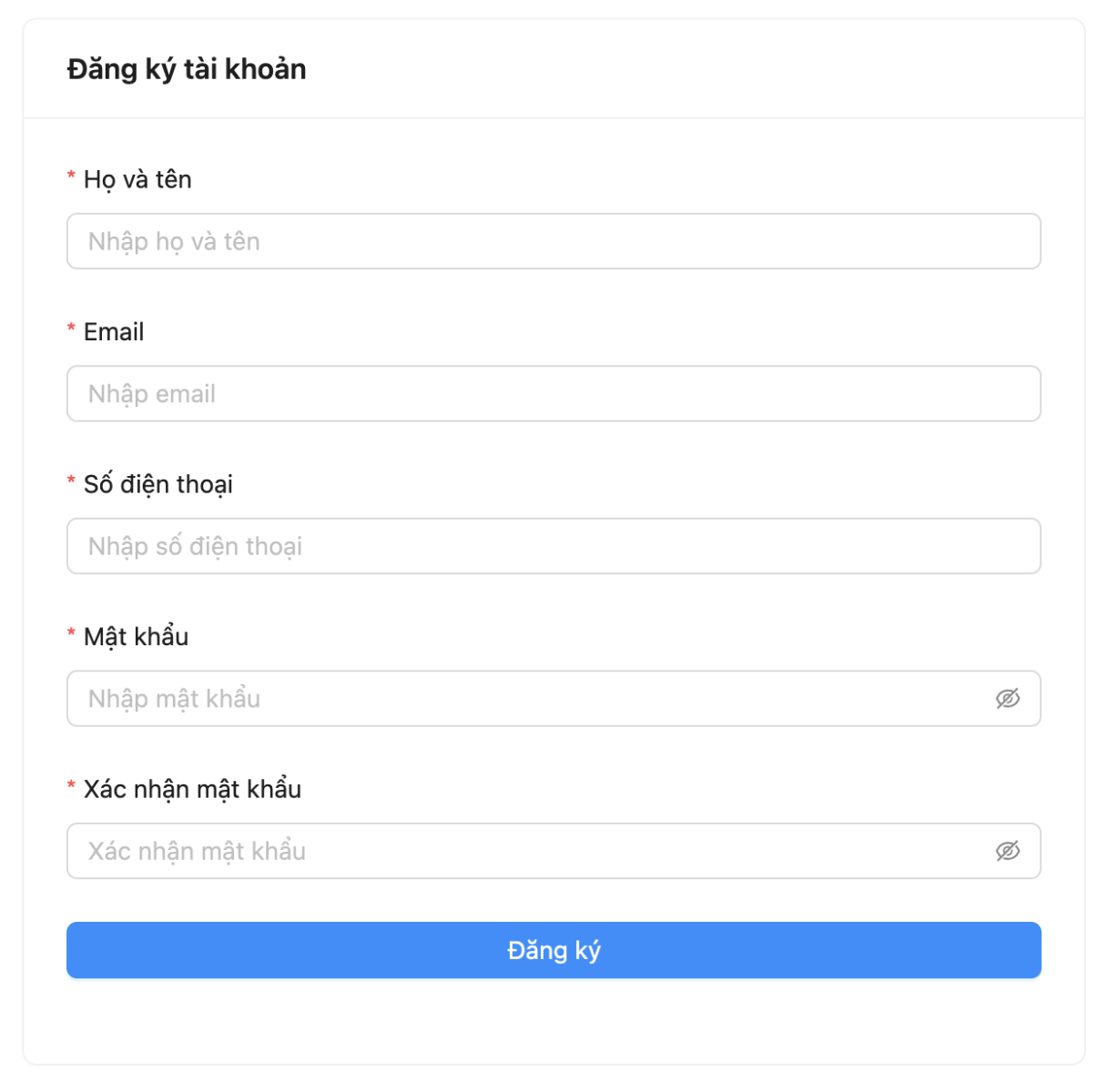The image size is (1117, 1092).
Task: Click the asterisk before Xác nhận mật khẩu
Action: (71, 785)
